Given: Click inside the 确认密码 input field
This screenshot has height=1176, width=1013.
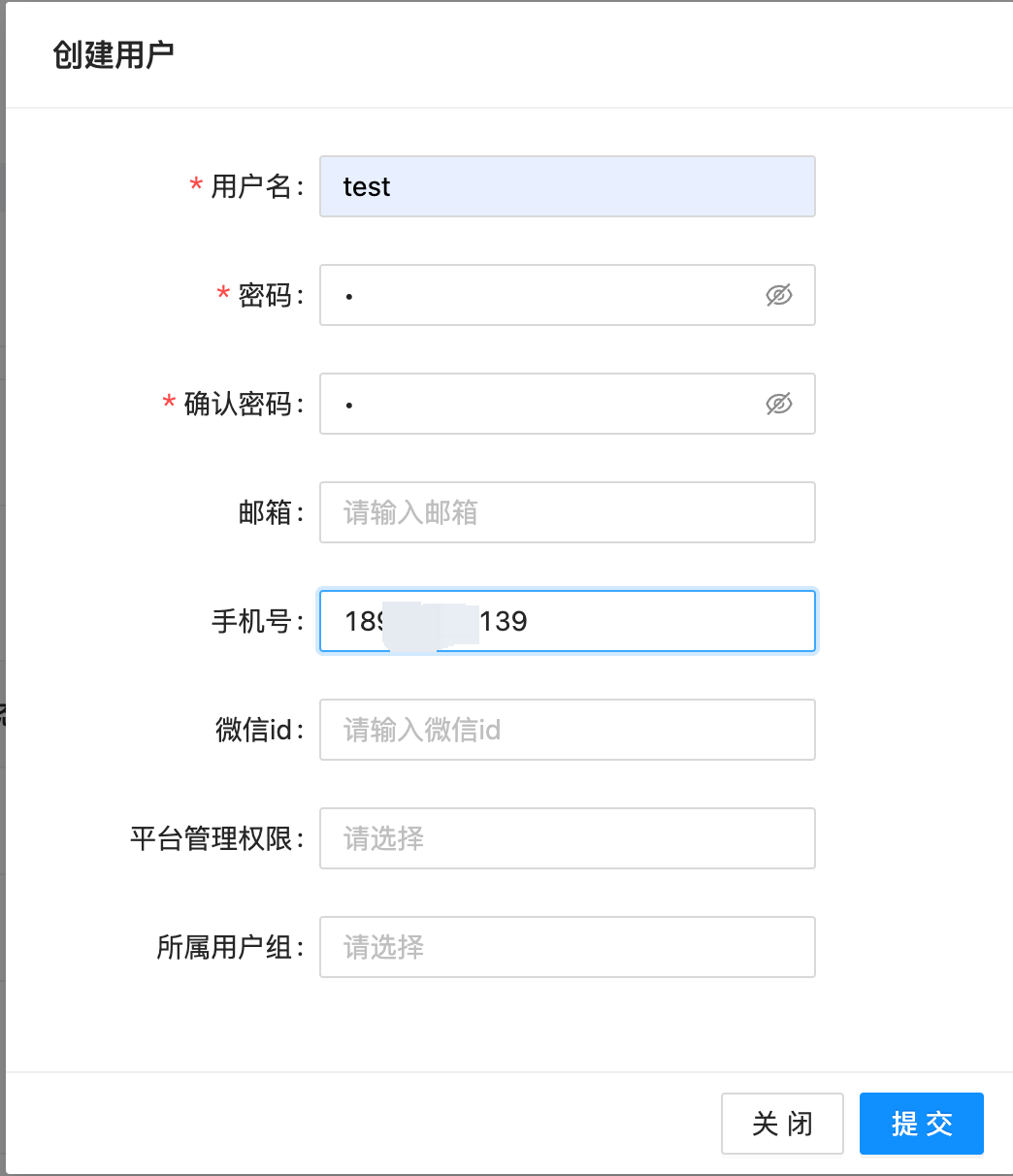Looking at the screenshot, I should (543, 404).
